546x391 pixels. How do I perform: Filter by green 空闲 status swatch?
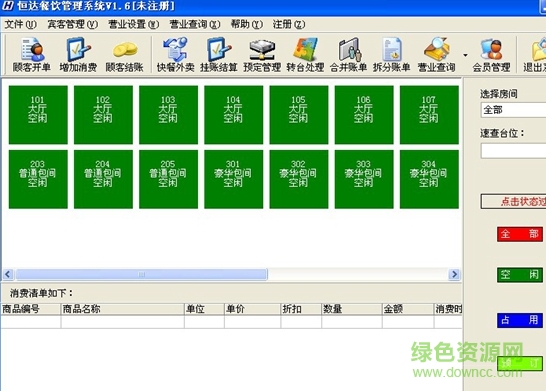point(520,275)
